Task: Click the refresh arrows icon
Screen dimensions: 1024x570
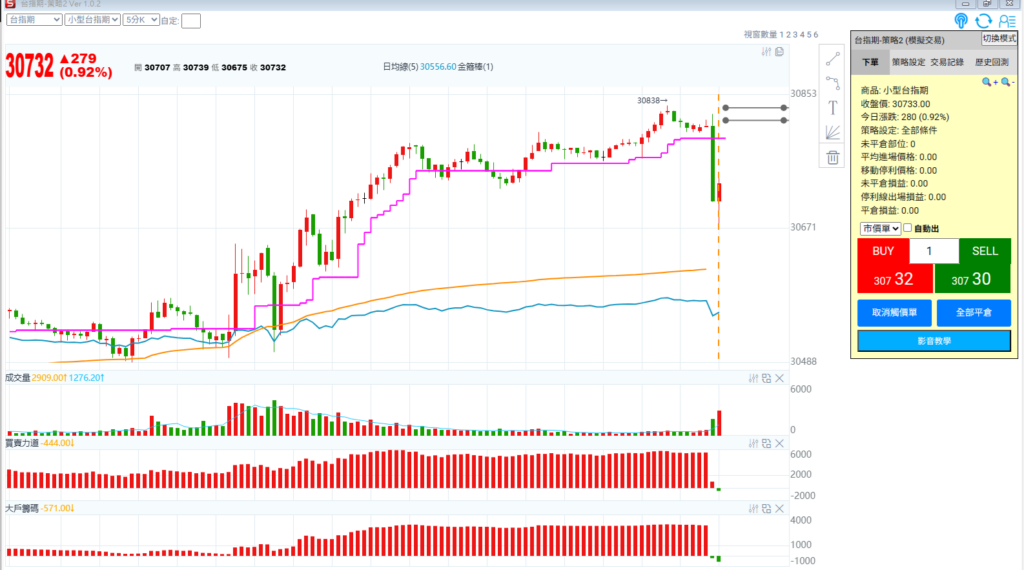Action: (984, 20)
